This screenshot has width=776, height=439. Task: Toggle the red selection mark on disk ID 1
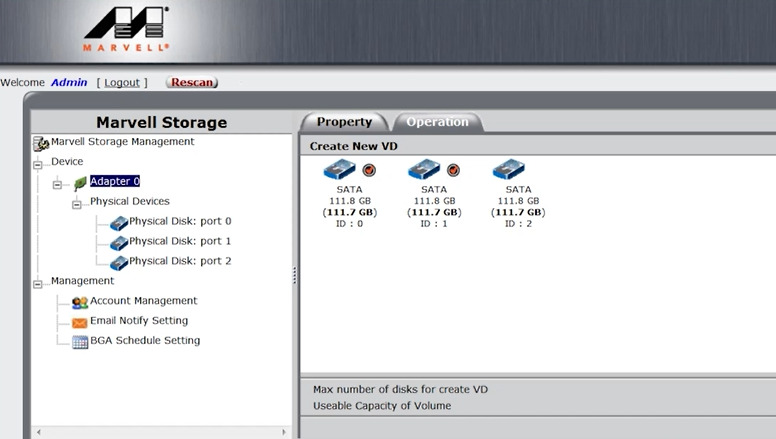(453, 170)
